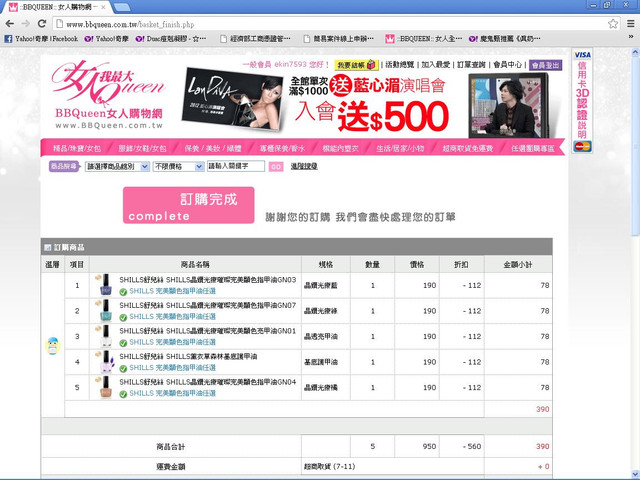Go to 會員中心 member center
The image size is (640, 480).
pyautogui.click(x=507, y=64)
